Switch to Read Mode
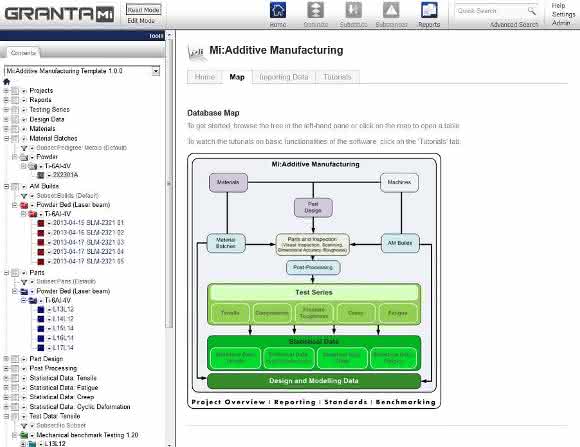 pos(144,10)
